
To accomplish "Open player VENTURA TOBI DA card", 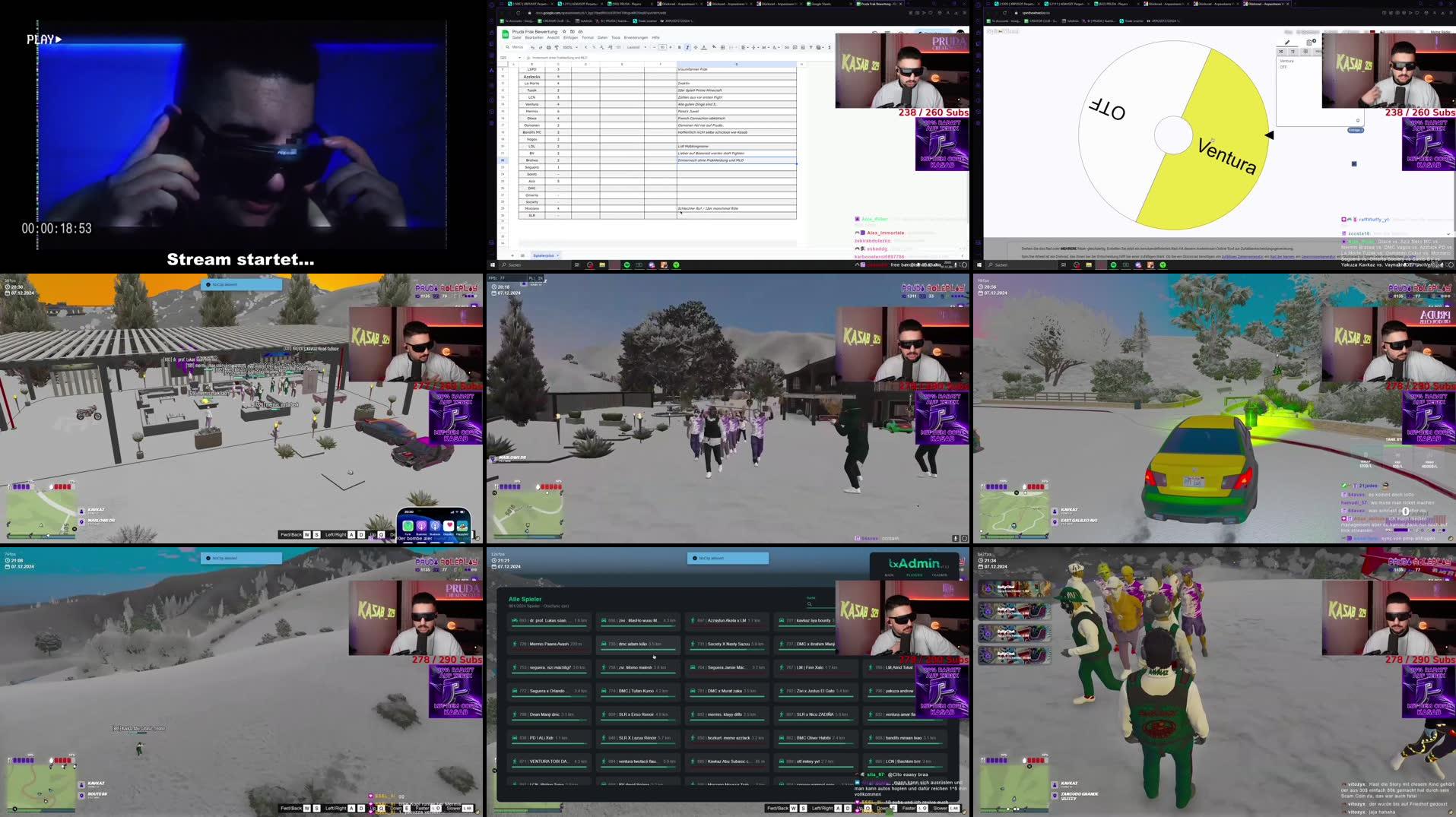I will [x=548, y=762].
